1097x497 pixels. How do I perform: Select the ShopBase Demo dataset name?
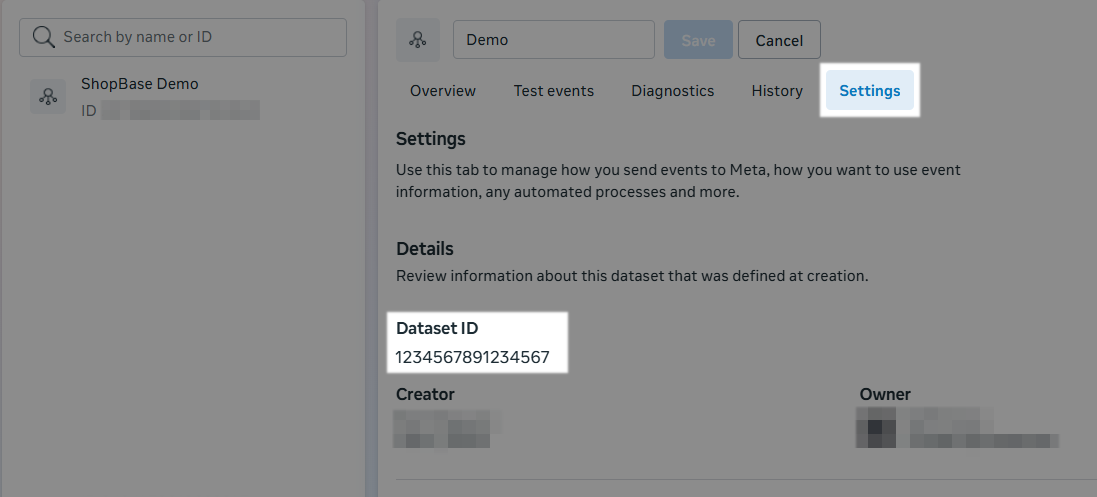[139, 84]
